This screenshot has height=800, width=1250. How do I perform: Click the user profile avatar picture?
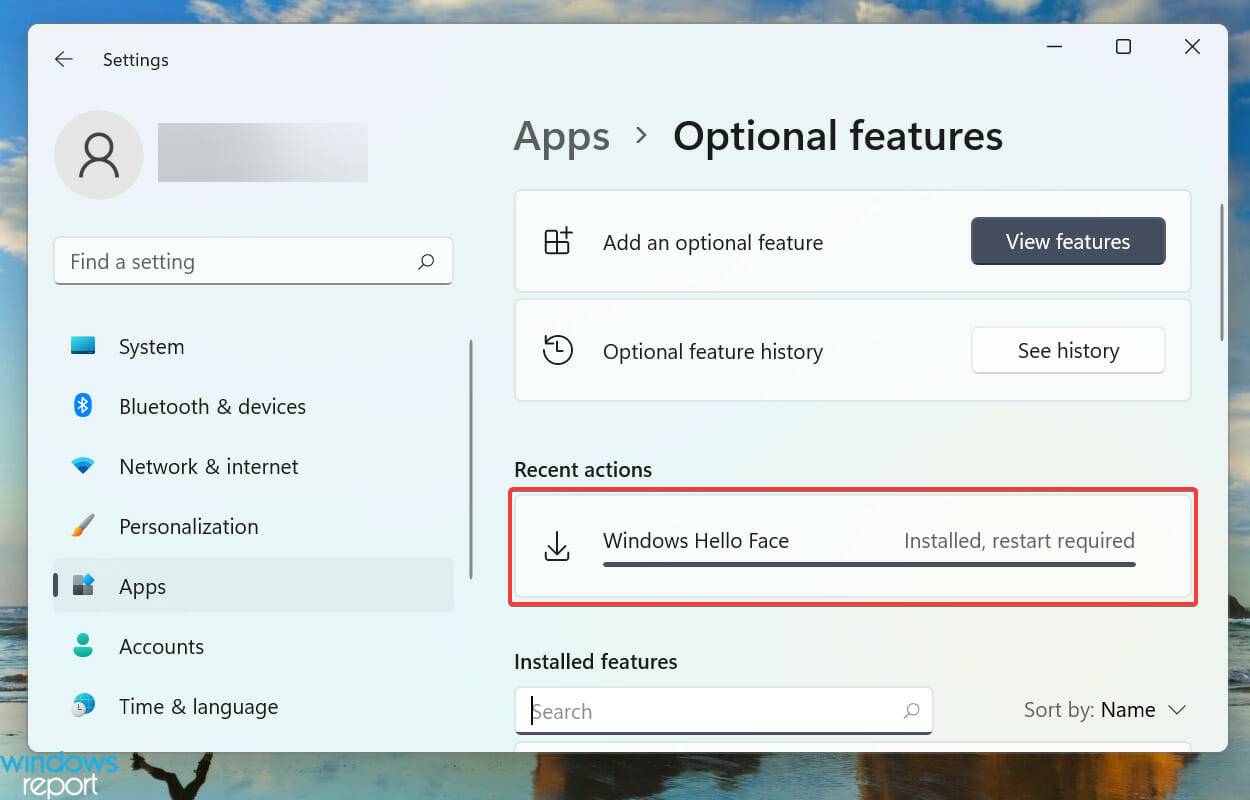pos(98,154)
